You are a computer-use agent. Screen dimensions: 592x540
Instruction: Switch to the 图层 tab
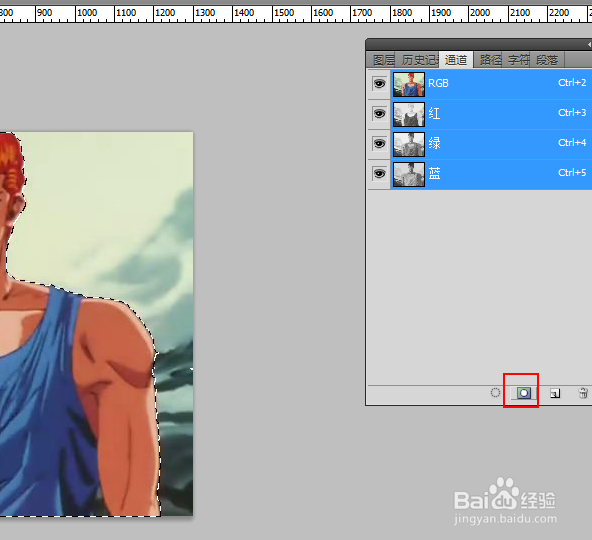(x=383, y=60)
